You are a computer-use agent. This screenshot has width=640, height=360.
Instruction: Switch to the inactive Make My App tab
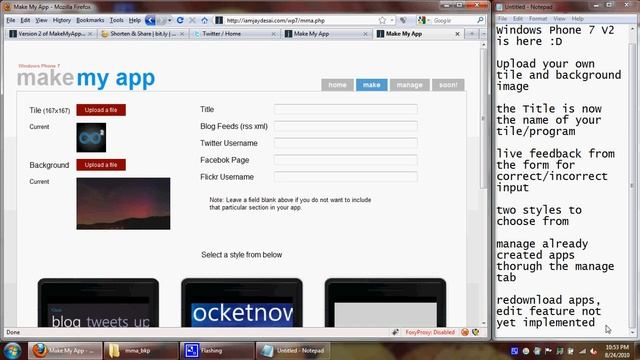(x=327, y=34)
